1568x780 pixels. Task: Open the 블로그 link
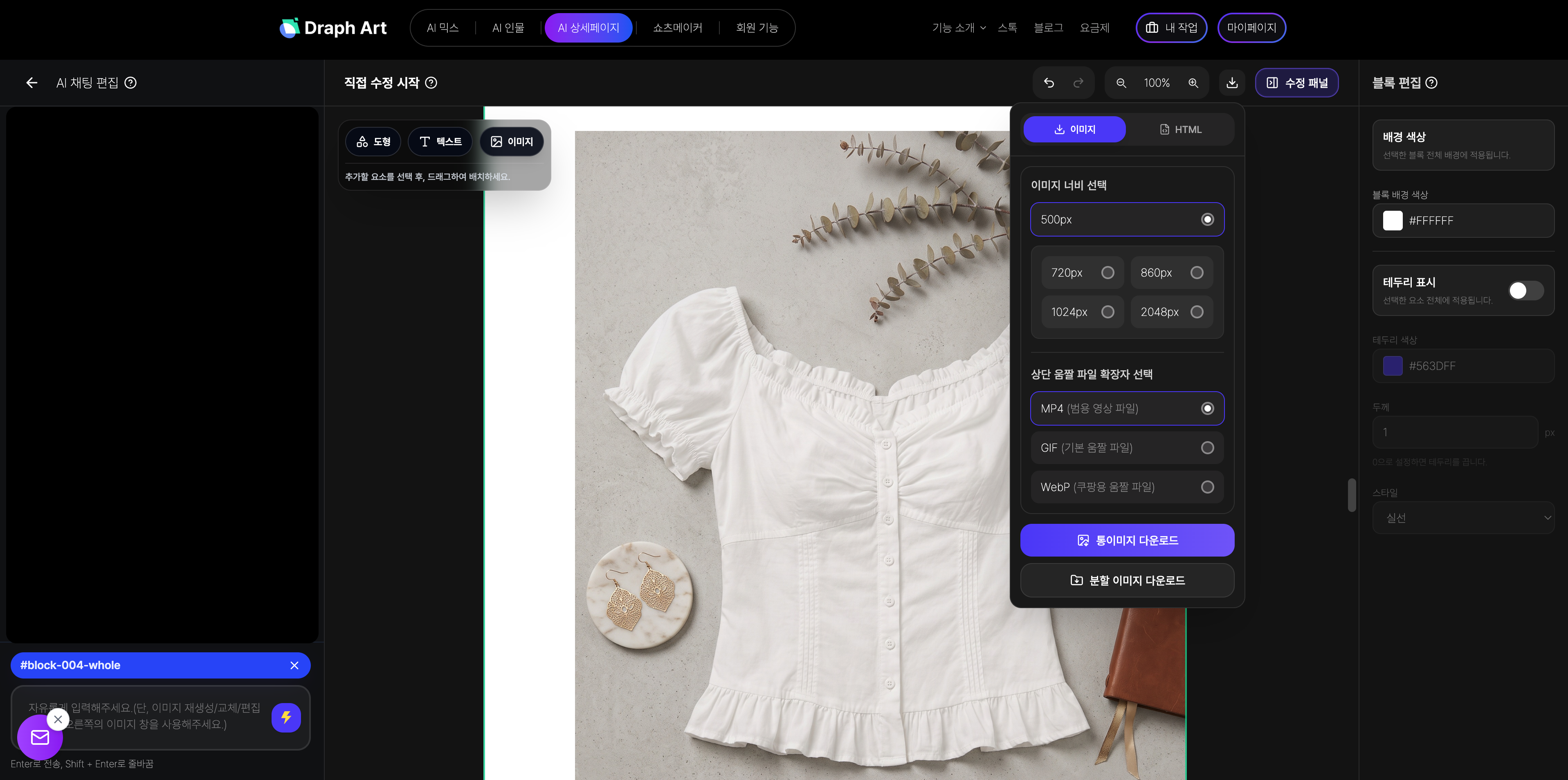click(1049, 28)
